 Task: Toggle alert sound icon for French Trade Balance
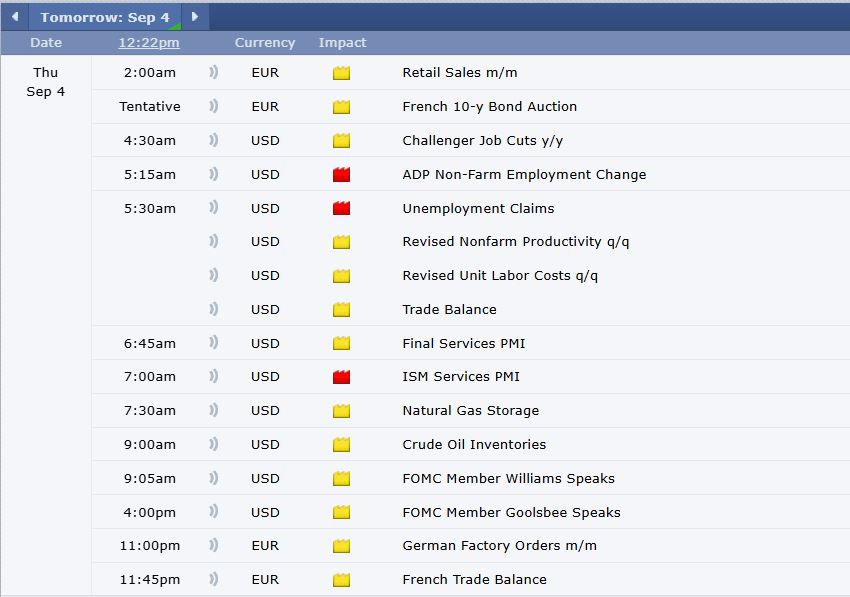[214, 579]
